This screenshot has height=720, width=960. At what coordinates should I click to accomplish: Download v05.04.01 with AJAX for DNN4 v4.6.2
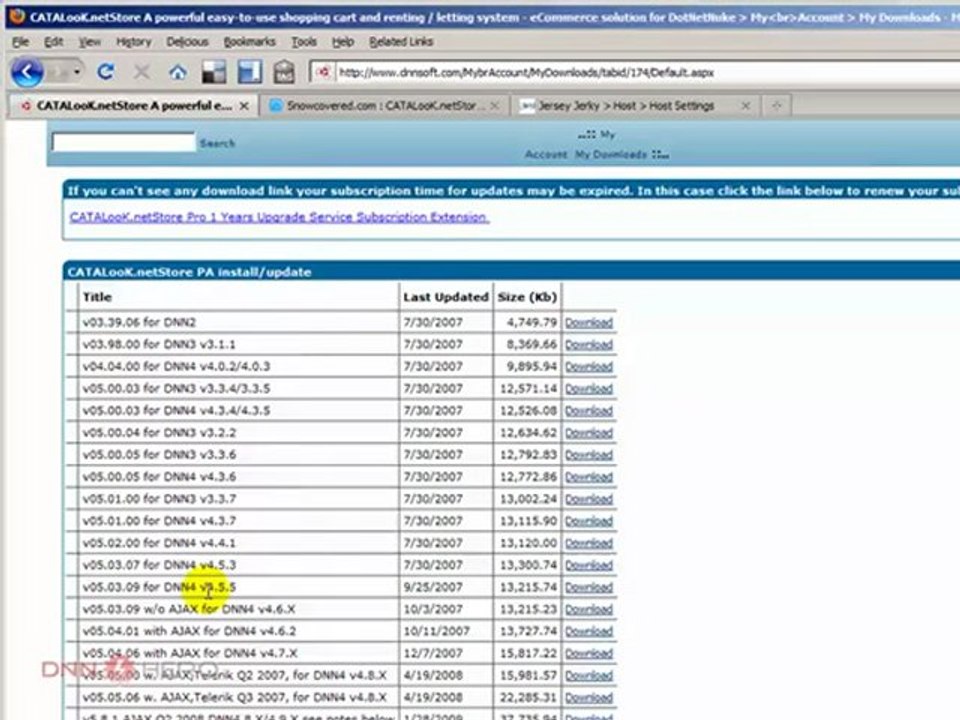pyautogui.click(x=588, y=631)
